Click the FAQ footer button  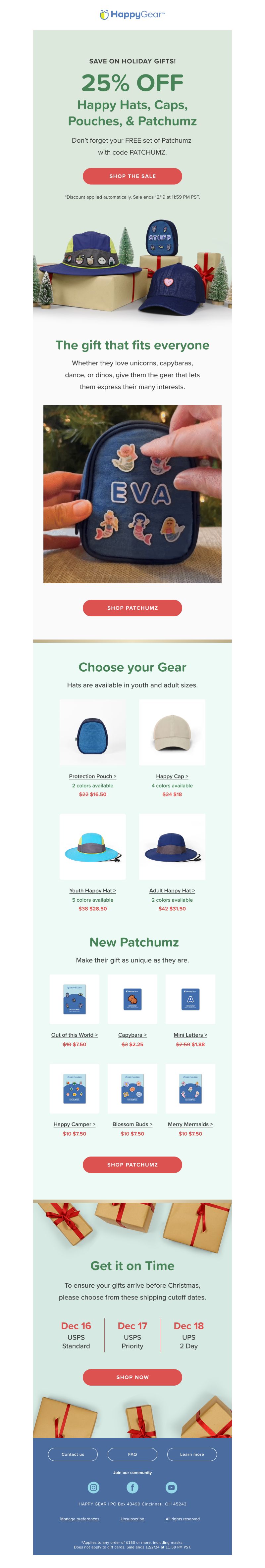tap(132, 1454)
